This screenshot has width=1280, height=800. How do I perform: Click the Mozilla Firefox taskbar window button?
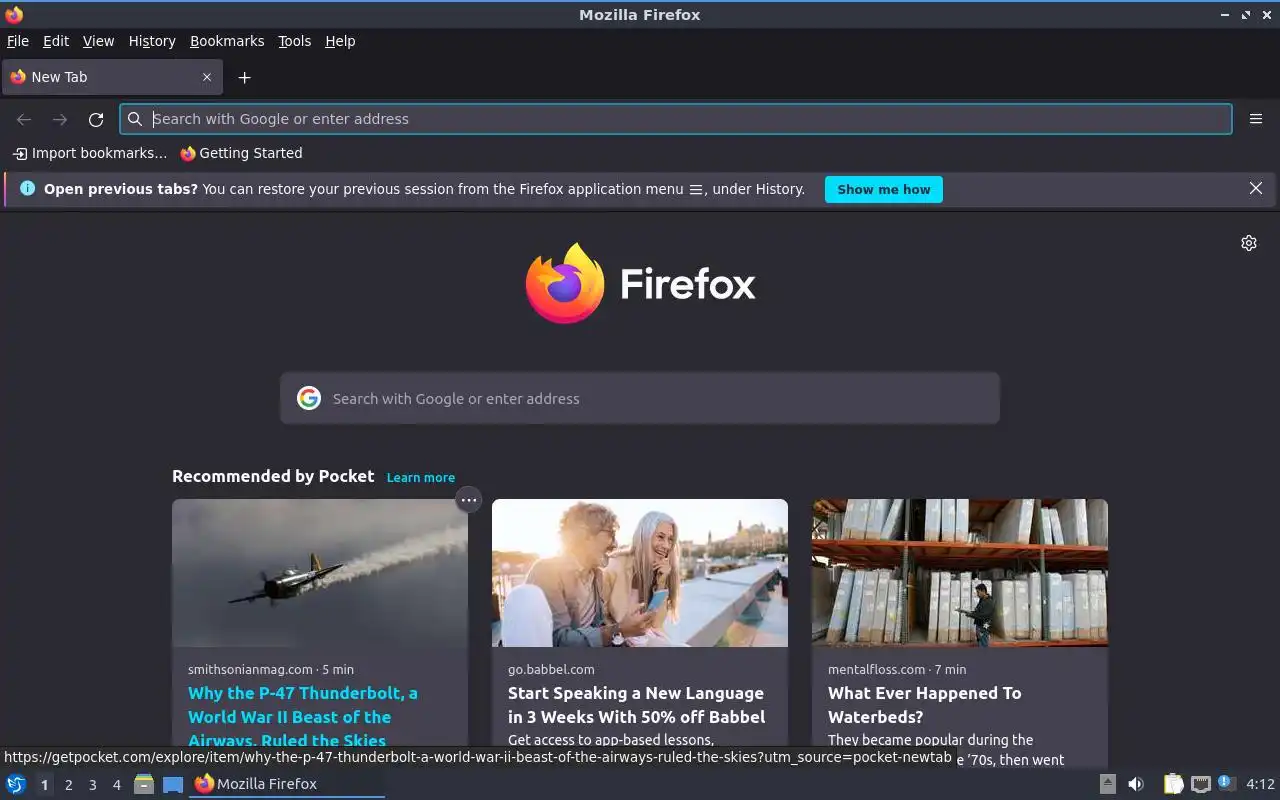pos(287,784)
